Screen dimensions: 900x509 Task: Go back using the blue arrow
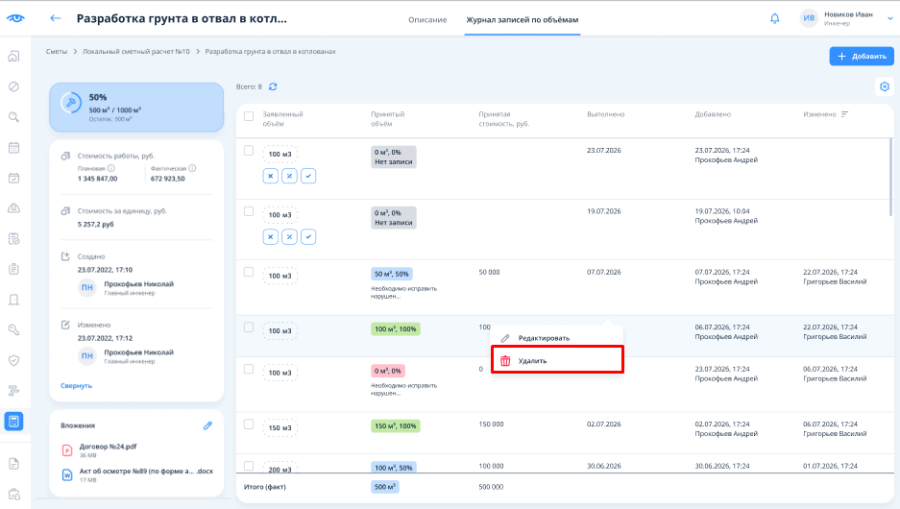point(55,18)
